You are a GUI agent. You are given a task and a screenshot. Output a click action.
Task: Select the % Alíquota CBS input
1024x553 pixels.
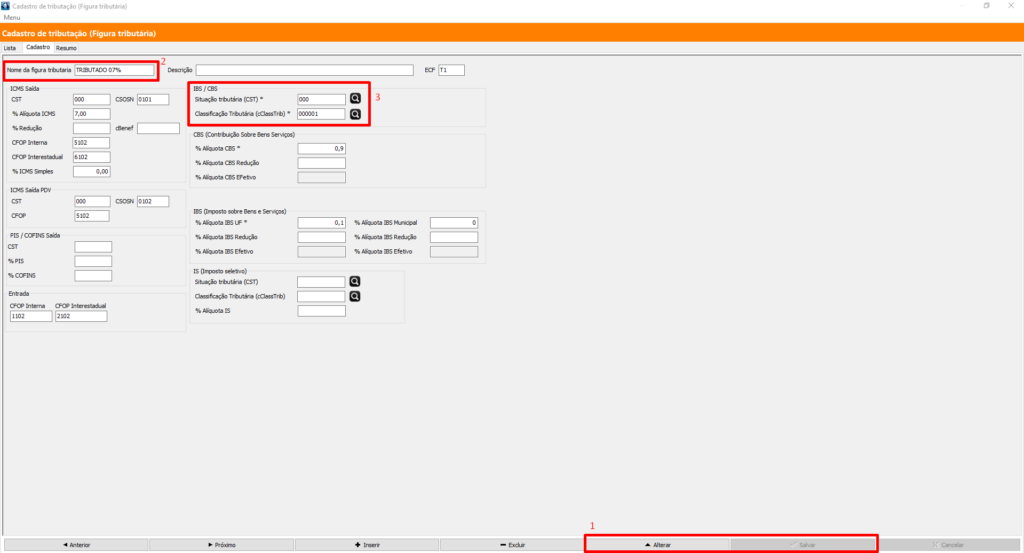[x=321, y=148]
